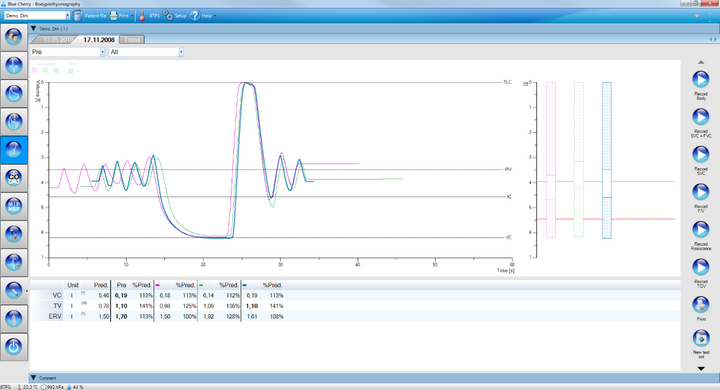The width and height of the screenshot is (720, 390).
Task: Open the All filter dropdown
Action: 146,52
